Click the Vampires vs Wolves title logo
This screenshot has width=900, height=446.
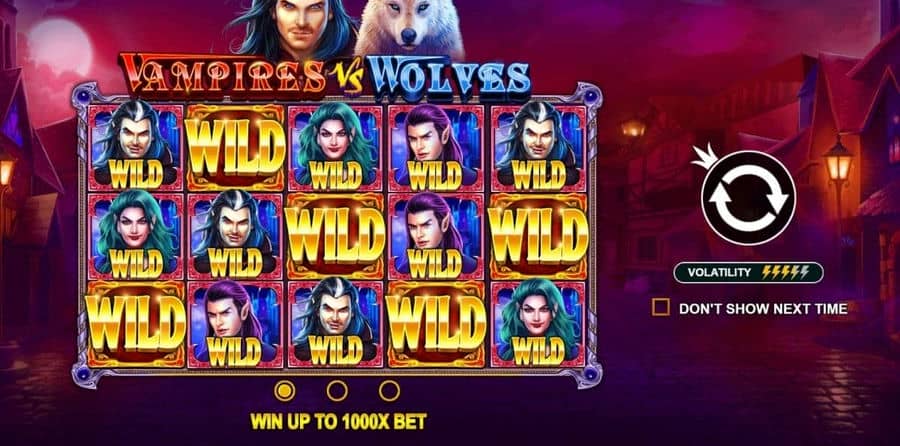pyautogui.click(x=324, y=76)
